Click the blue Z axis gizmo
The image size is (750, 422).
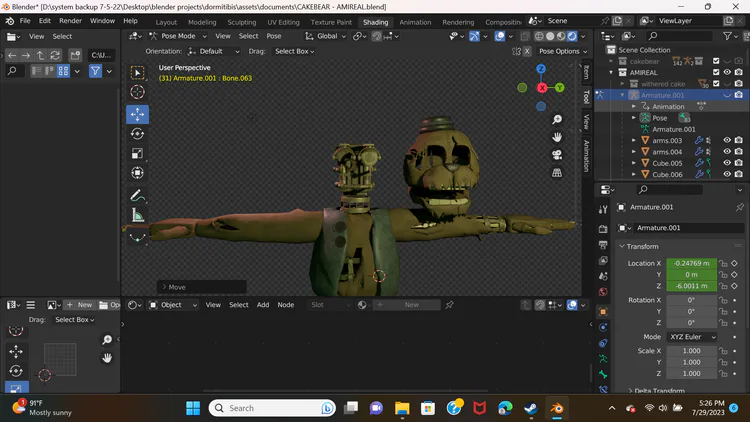pyautogui.click(x=541, y=69)
